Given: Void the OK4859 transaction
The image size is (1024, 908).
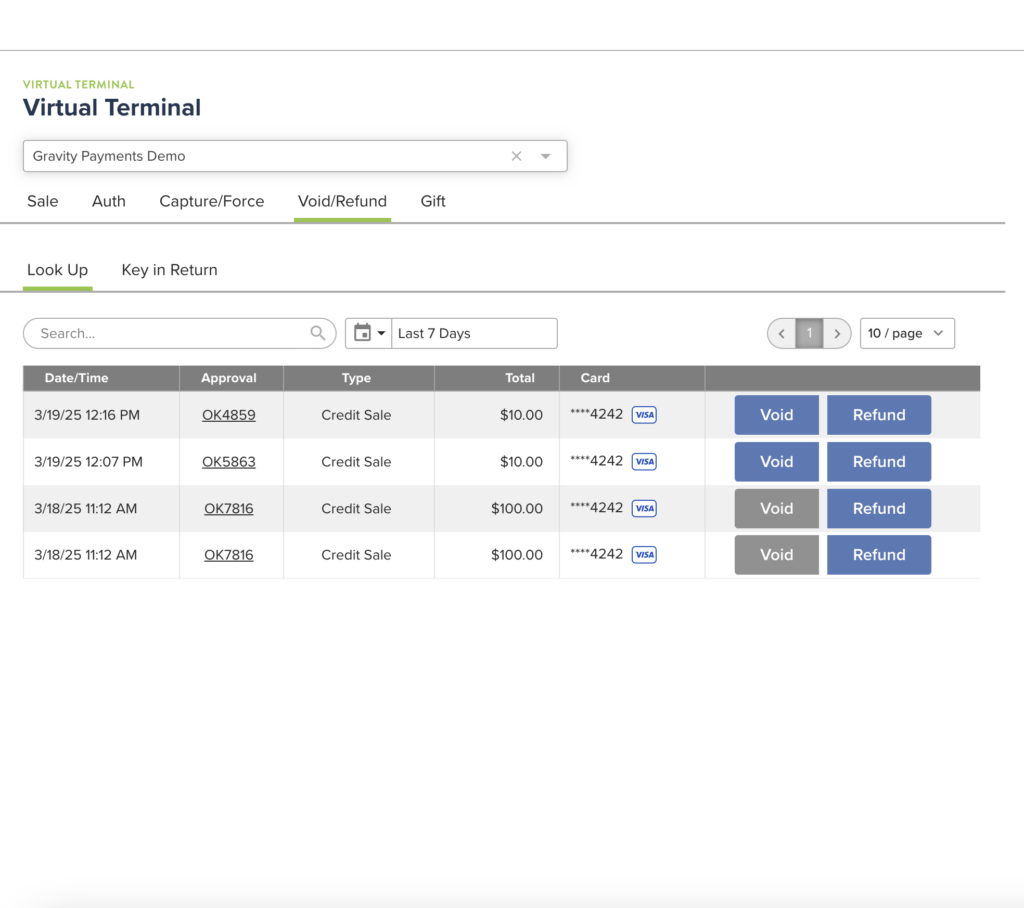Looking at the screenshot, I should (776, 415).
